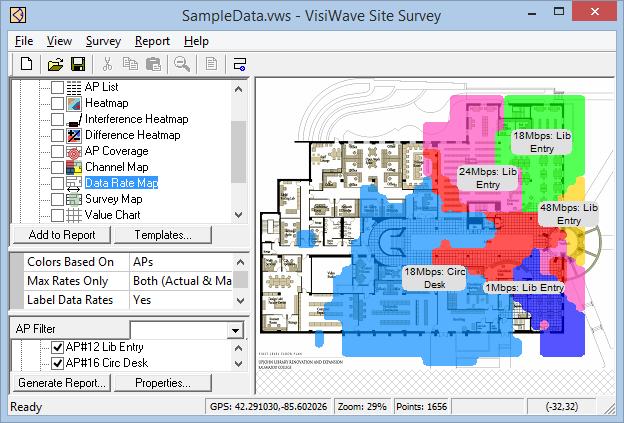Click the GPS coordinates status field
Viewport: 624px width, 423px height.
(269, 407)
